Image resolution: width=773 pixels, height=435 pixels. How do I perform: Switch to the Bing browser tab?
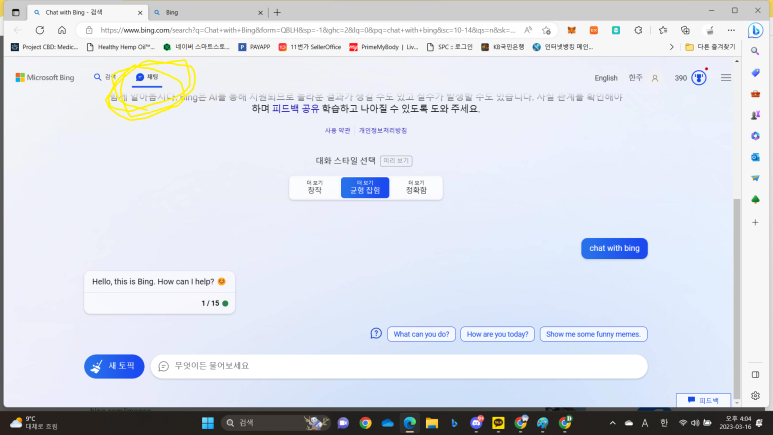coord(207,12)
